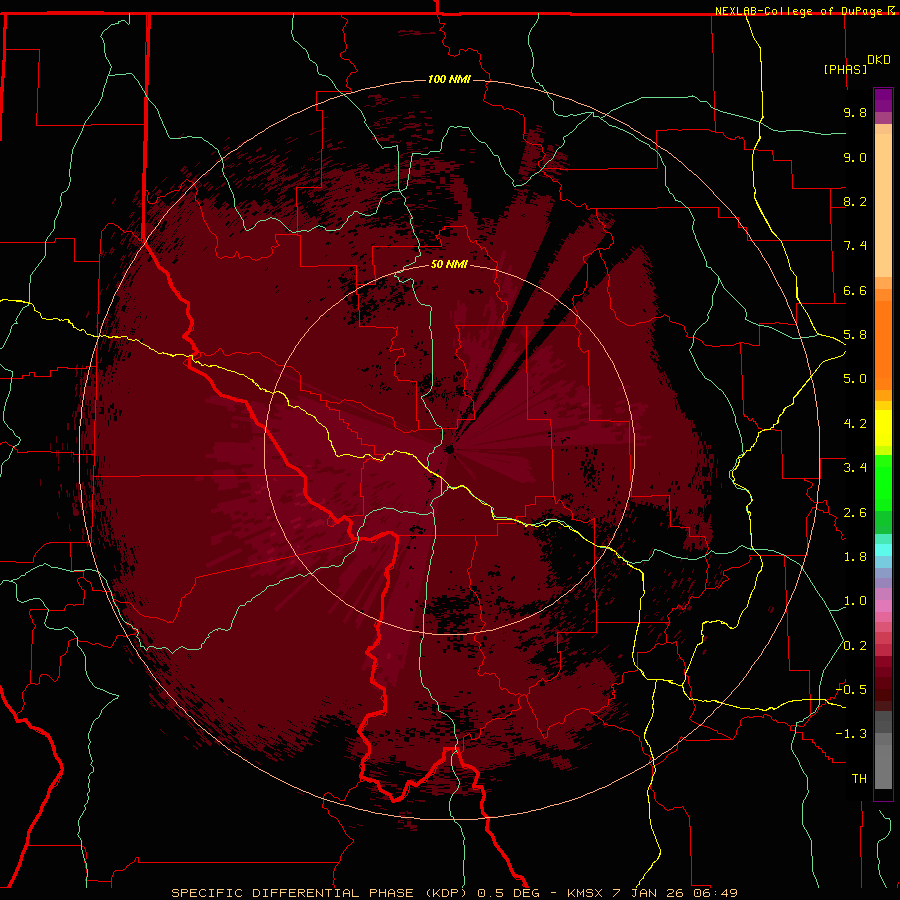Click the 9.8 scale value
This screenshot has height=900, width=900.
click(855, 112)
